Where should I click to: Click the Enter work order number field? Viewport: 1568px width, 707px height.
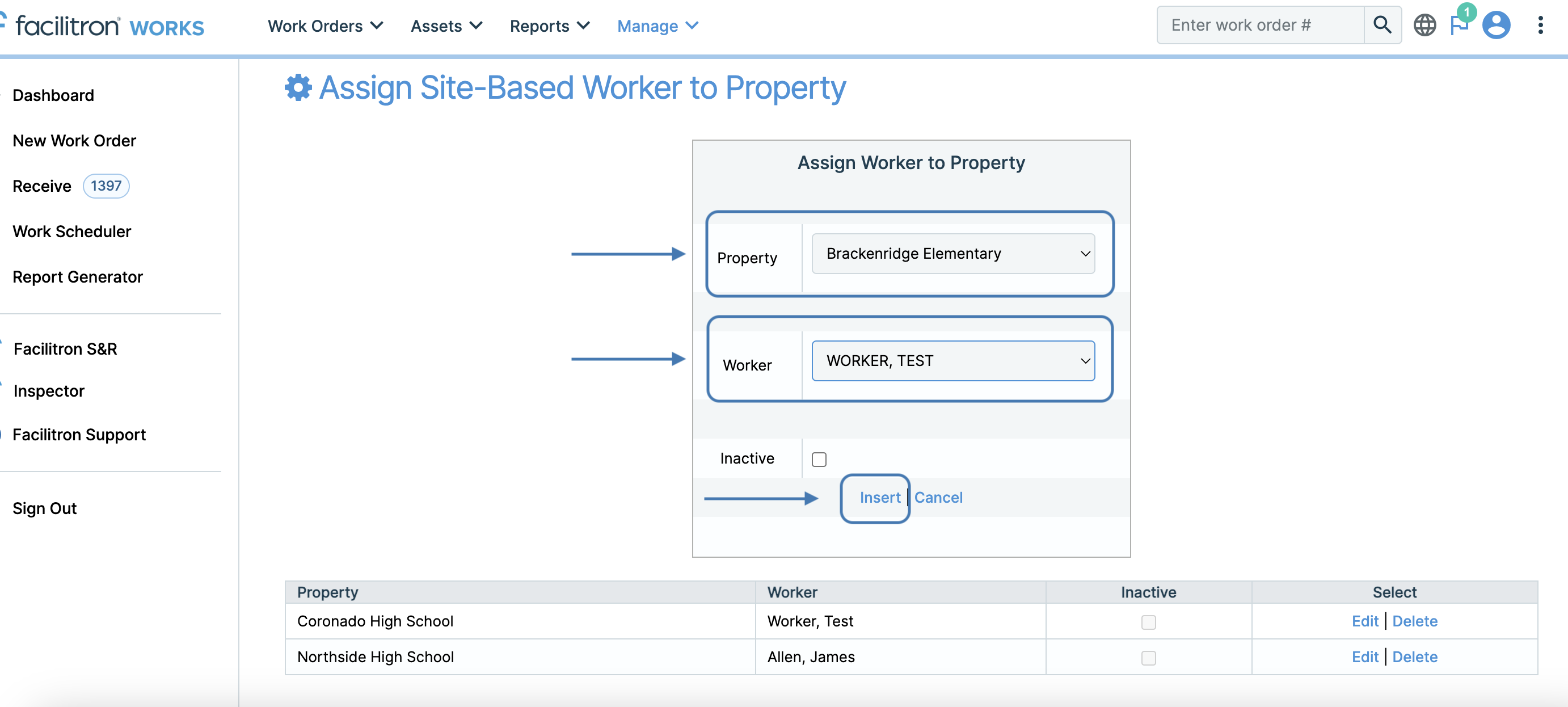click(x=1260, y=25)
